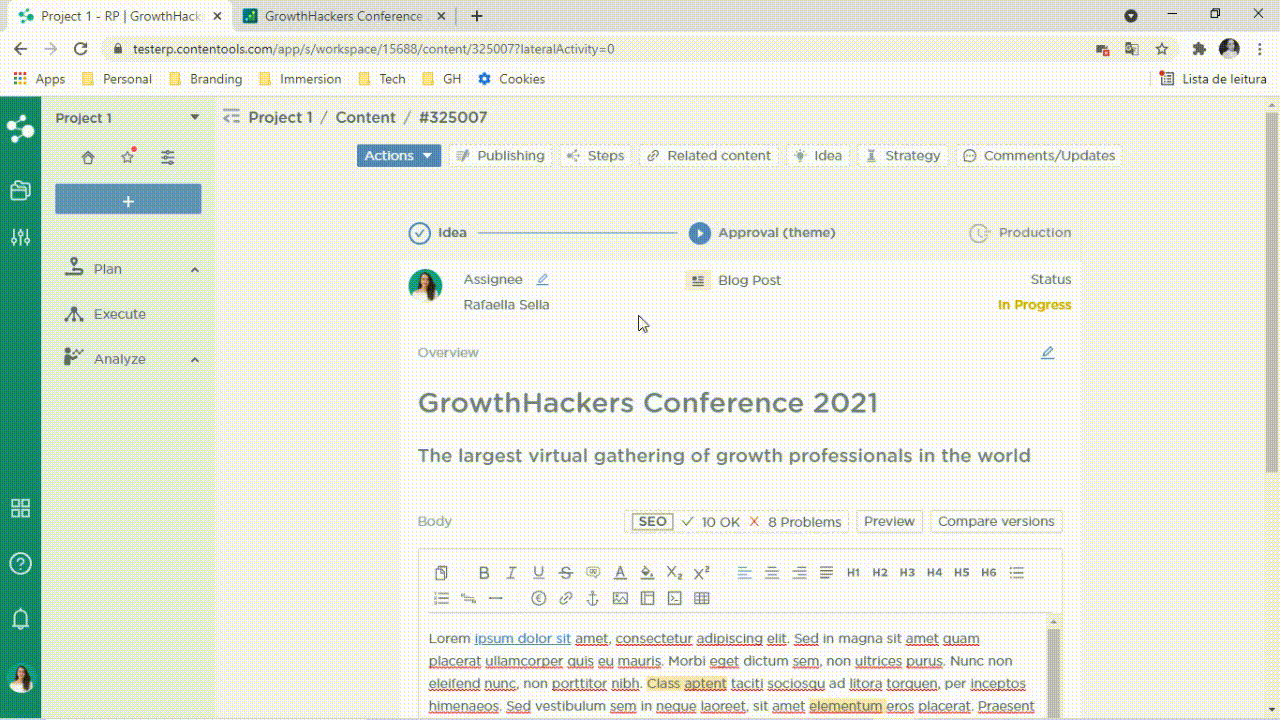Click the blockquote icon in toolbar
The image size is (1280, 720).
593,573
